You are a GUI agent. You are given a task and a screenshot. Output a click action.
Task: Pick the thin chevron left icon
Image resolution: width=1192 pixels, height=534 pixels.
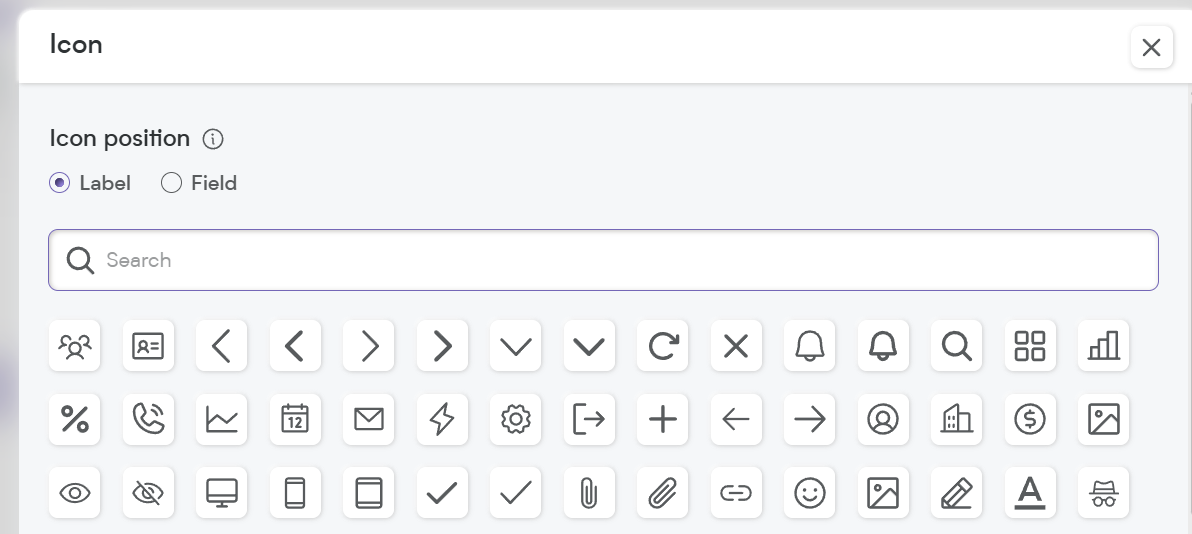pyautogui.click(x=221, y=346)
